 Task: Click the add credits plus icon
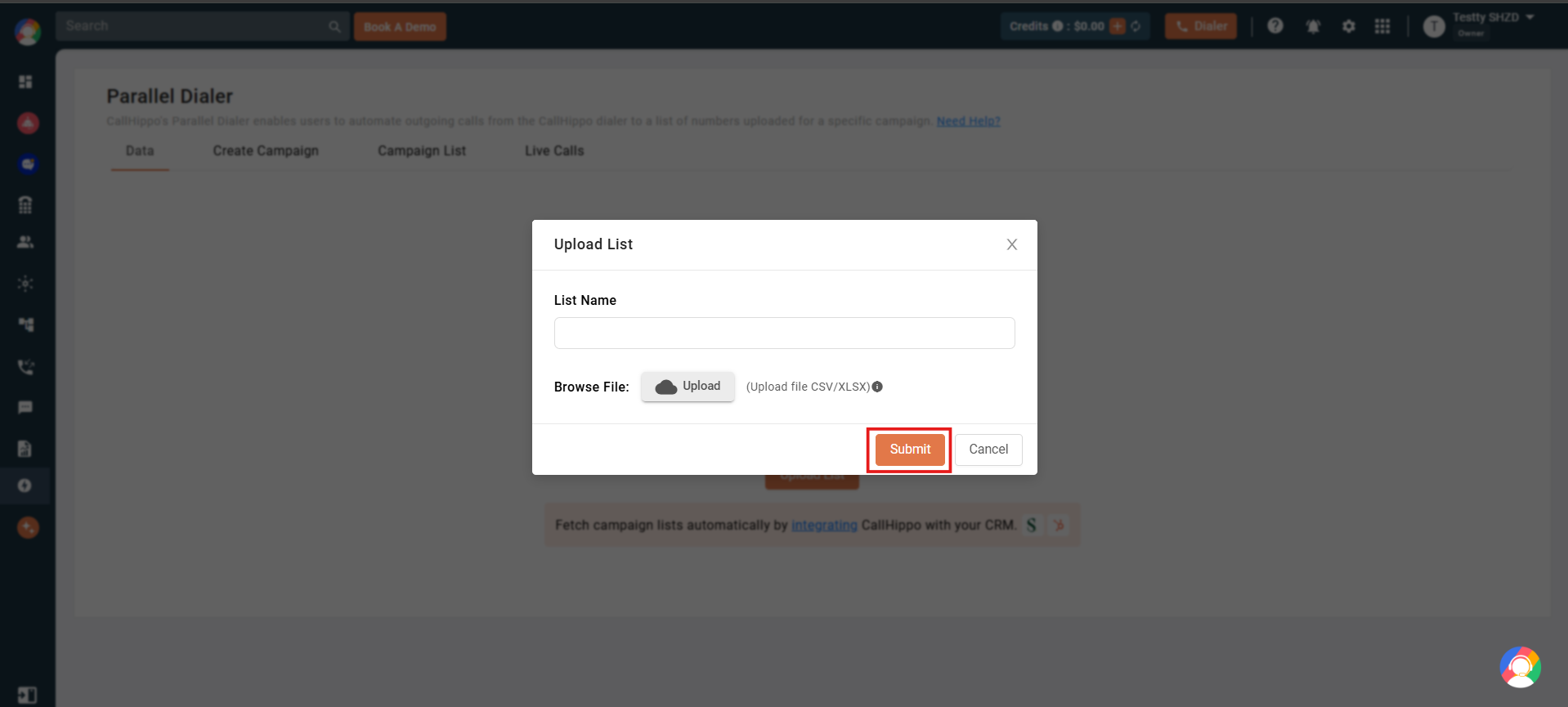pos(1118,26)
